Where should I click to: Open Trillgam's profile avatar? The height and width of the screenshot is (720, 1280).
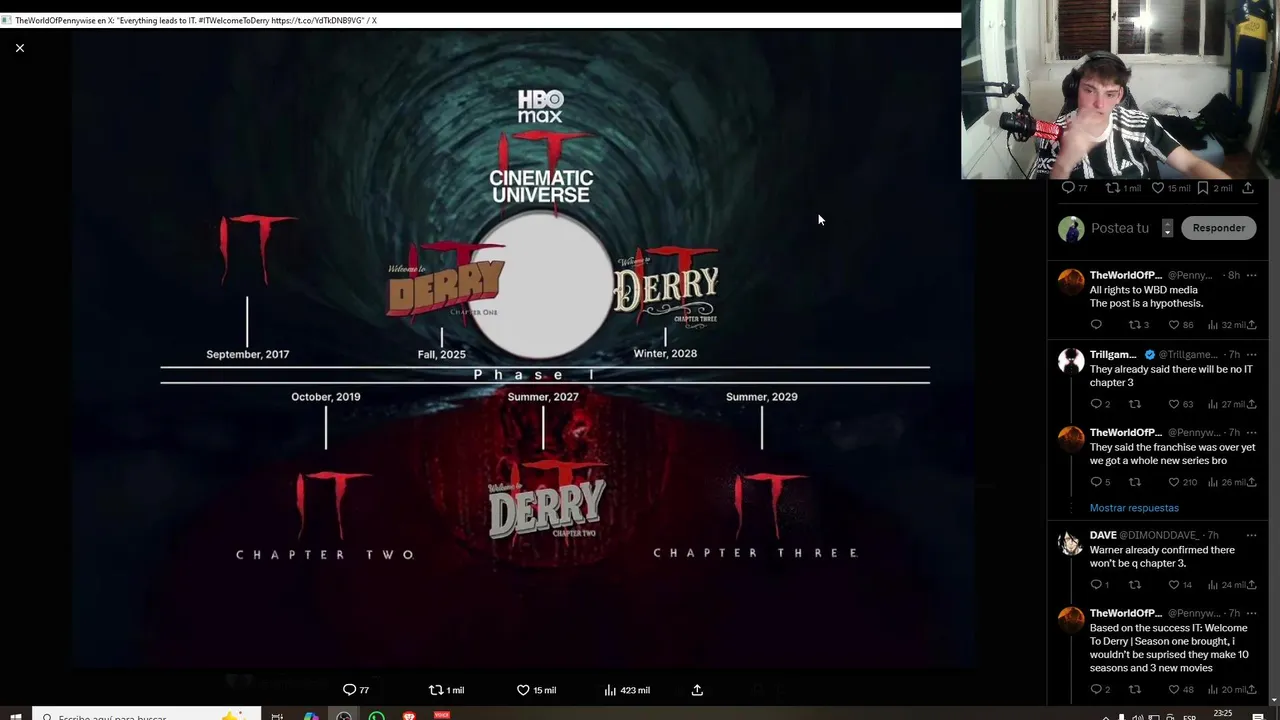click(x=1071, y=361)
